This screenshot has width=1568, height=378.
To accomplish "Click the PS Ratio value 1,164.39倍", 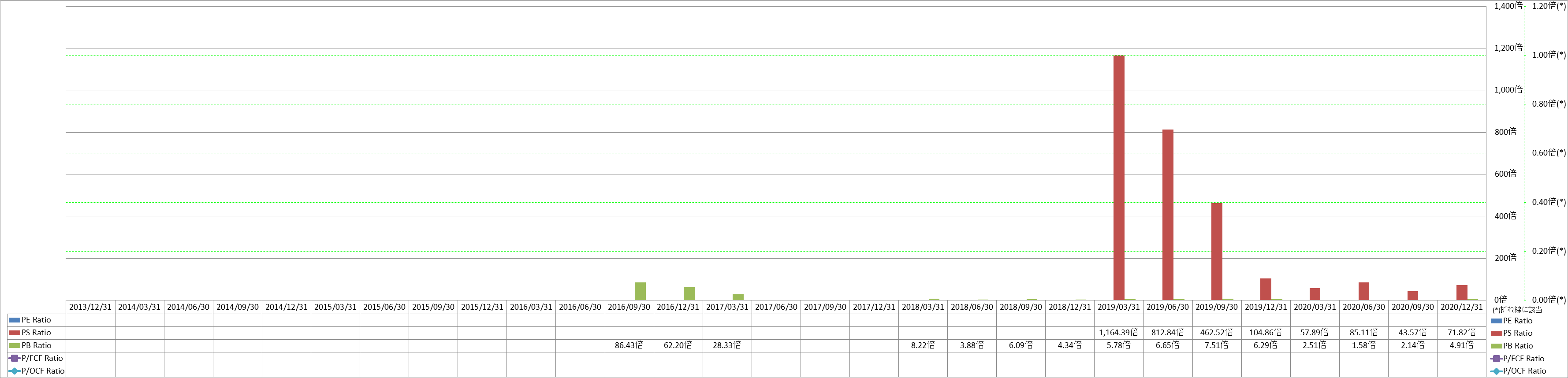I will tap(1118, 332).
